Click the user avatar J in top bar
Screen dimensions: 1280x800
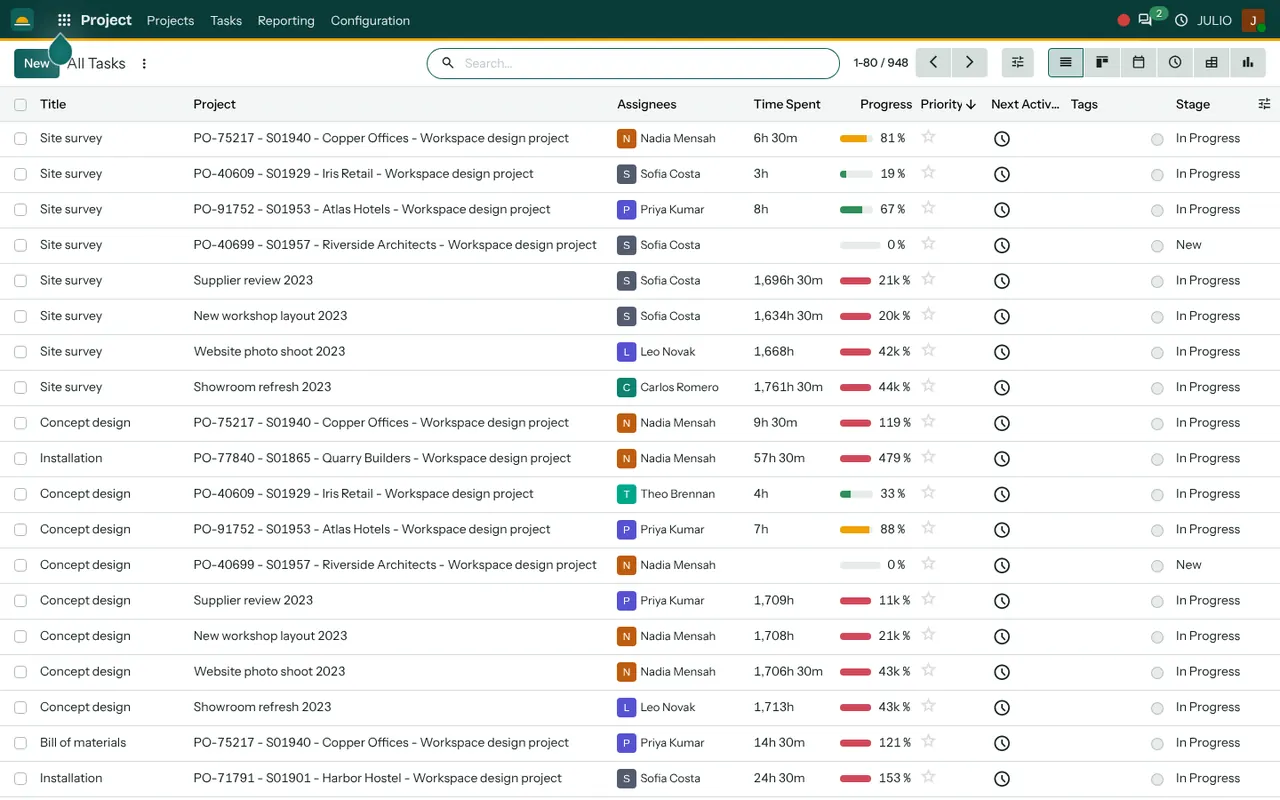[x=1253, y=20]
